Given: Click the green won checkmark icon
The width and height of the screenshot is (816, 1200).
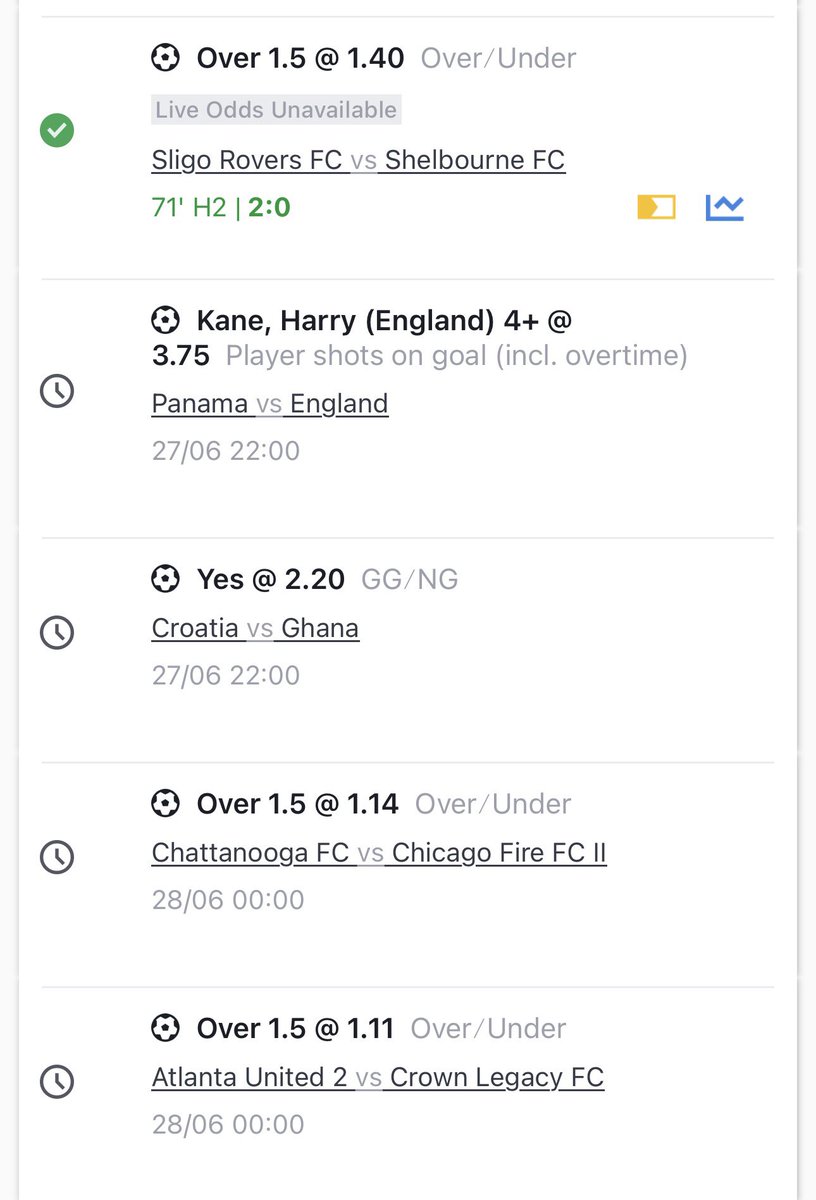Looking at the screenshot, I should [x=57, y=131].
